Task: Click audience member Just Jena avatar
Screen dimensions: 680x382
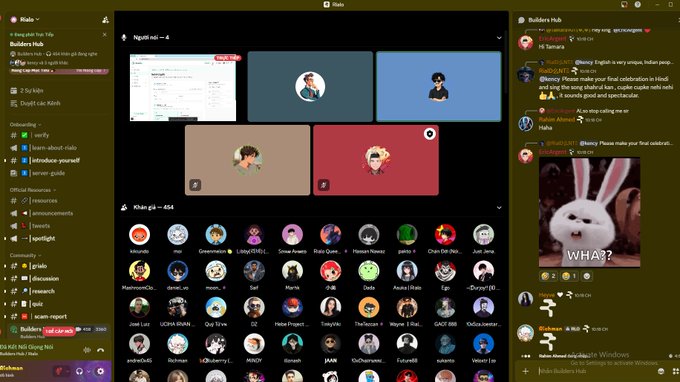Action: (x=483, y=235)
